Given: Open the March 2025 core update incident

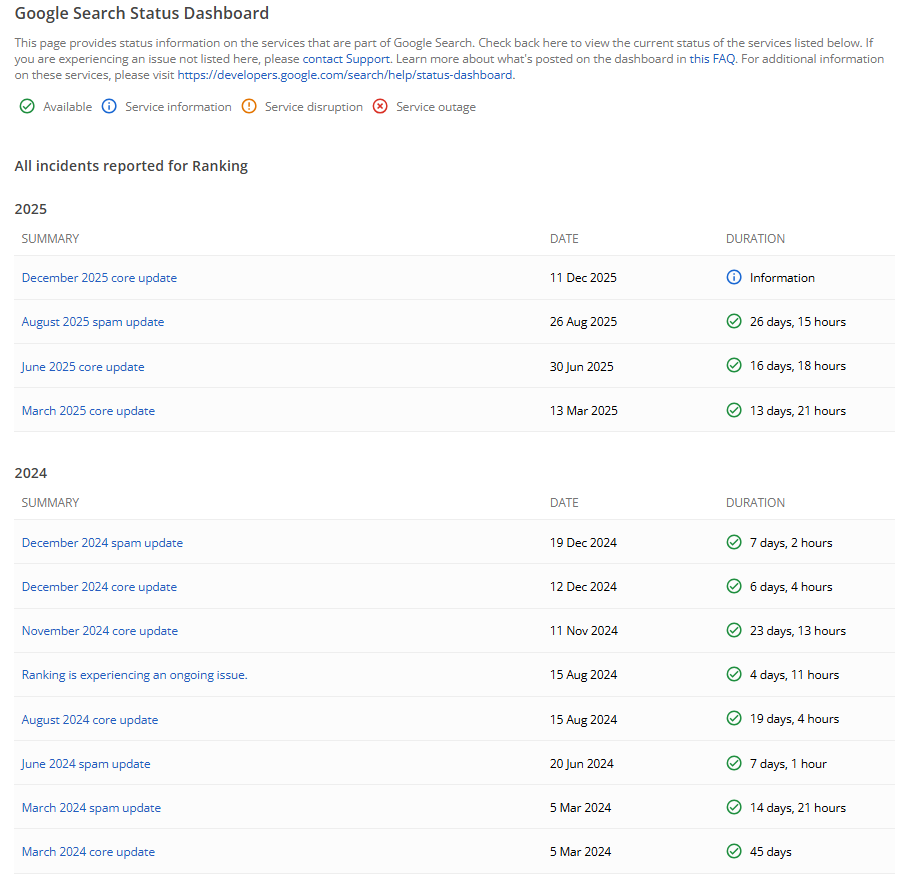Looking at the screenshot, I should pyautogui.click(x=87, y=410).
